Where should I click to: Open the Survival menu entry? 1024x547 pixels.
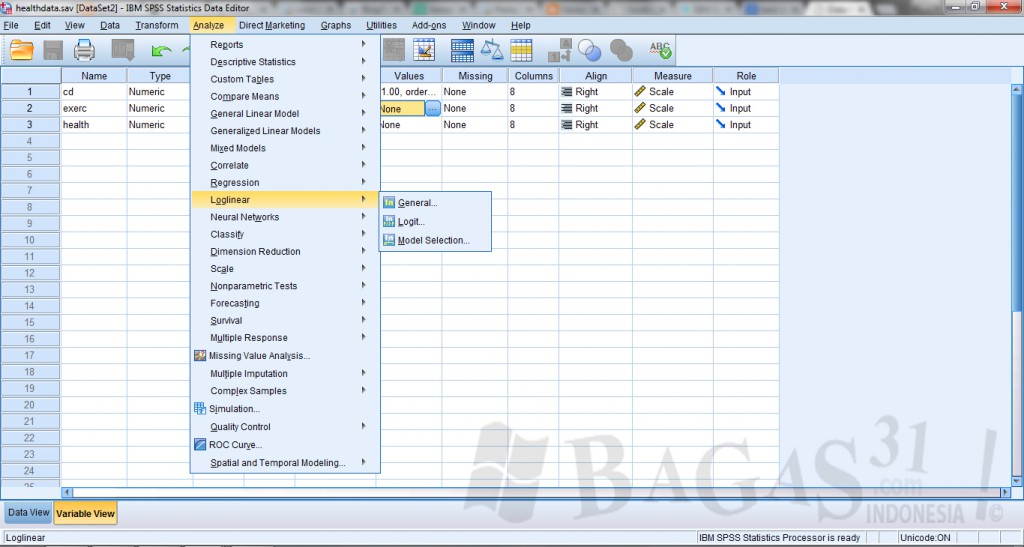285,320
